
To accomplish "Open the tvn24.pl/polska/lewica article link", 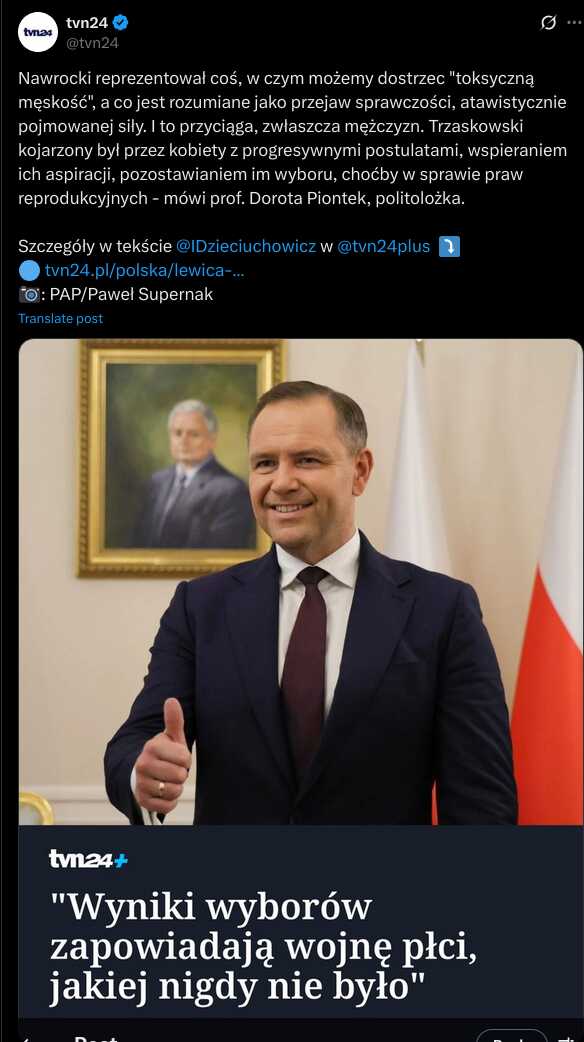I will tap(145, 270).
